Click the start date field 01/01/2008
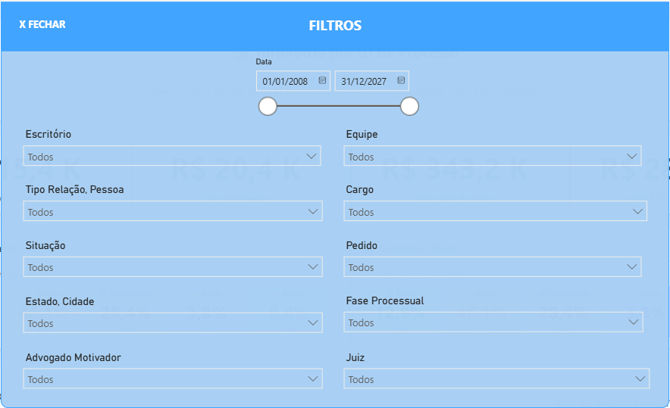This screenshot has width=670, height=408. pyautogui.click(x=285, y=81)
